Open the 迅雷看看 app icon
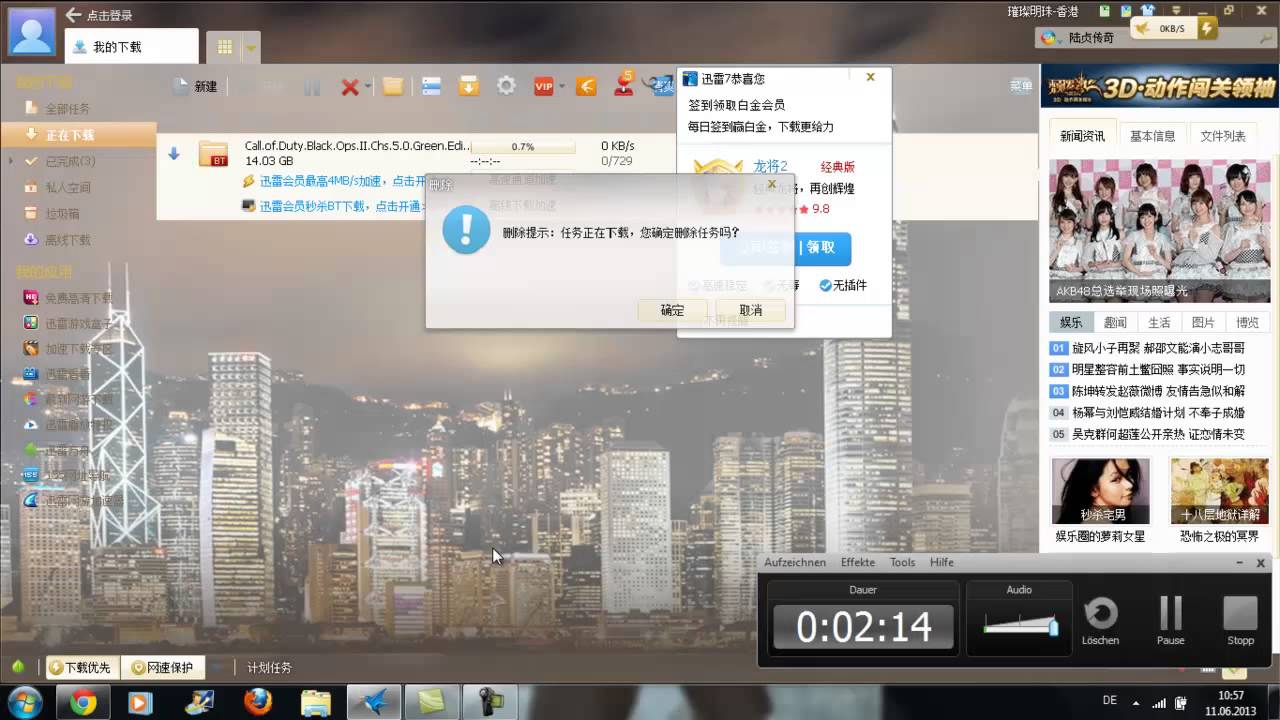The image size is (1280, 720). click(31, 374)
